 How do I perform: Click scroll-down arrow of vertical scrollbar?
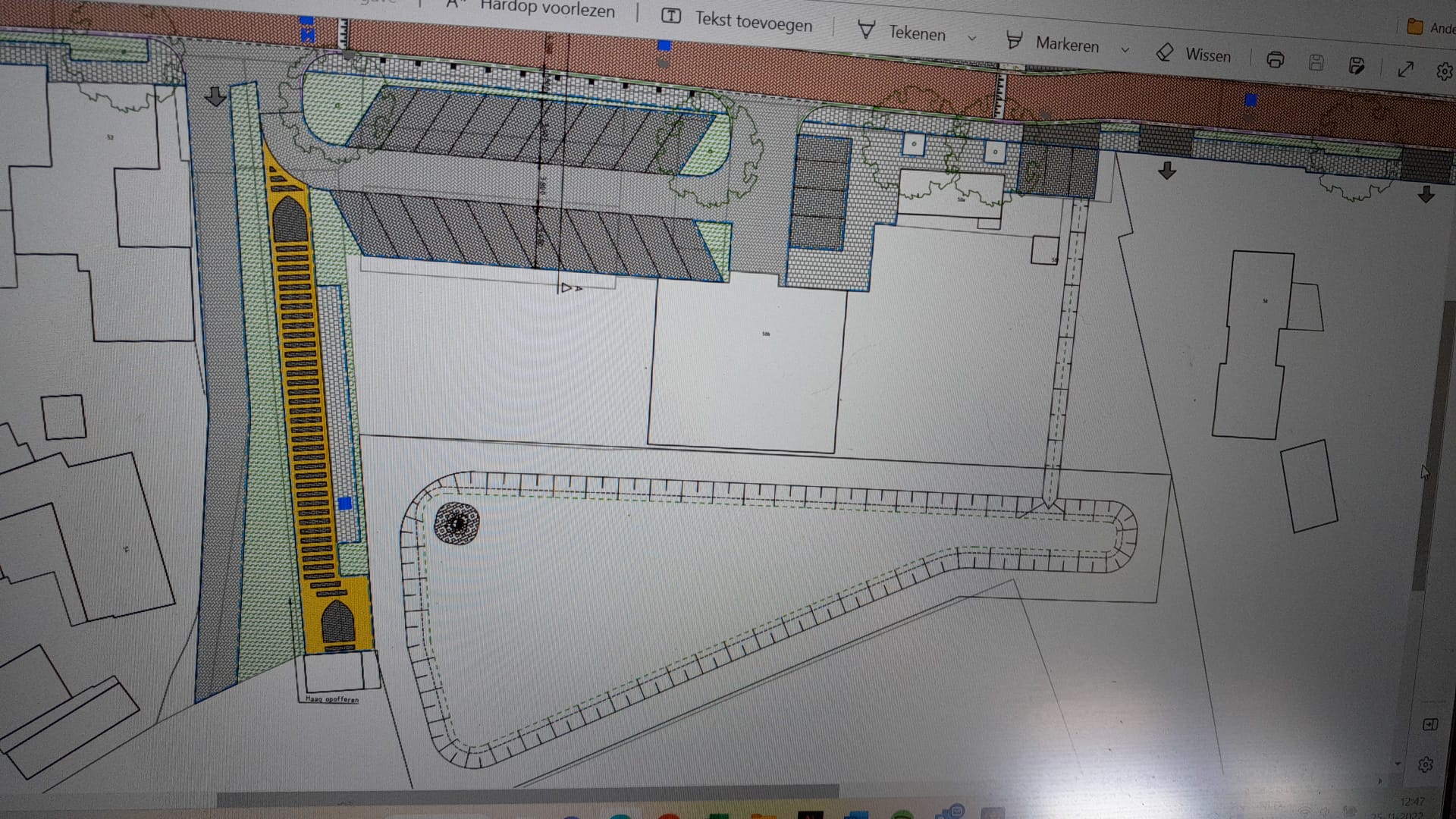pyautogui.click(x=1398, y=764)
